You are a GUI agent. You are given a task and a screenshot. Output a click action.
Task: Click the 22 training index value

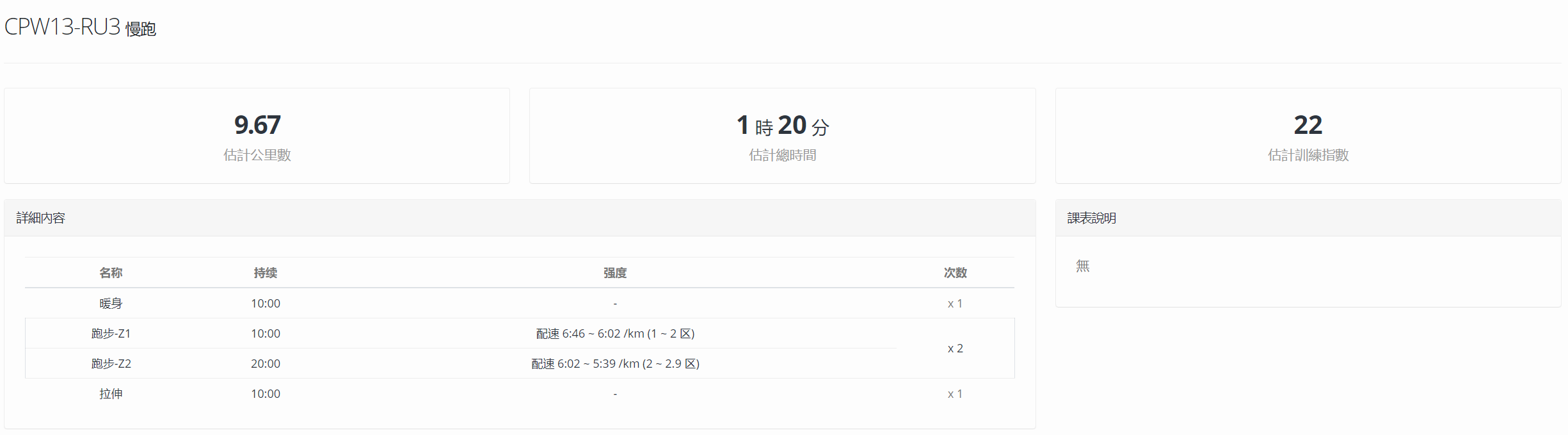point(1308,125)
